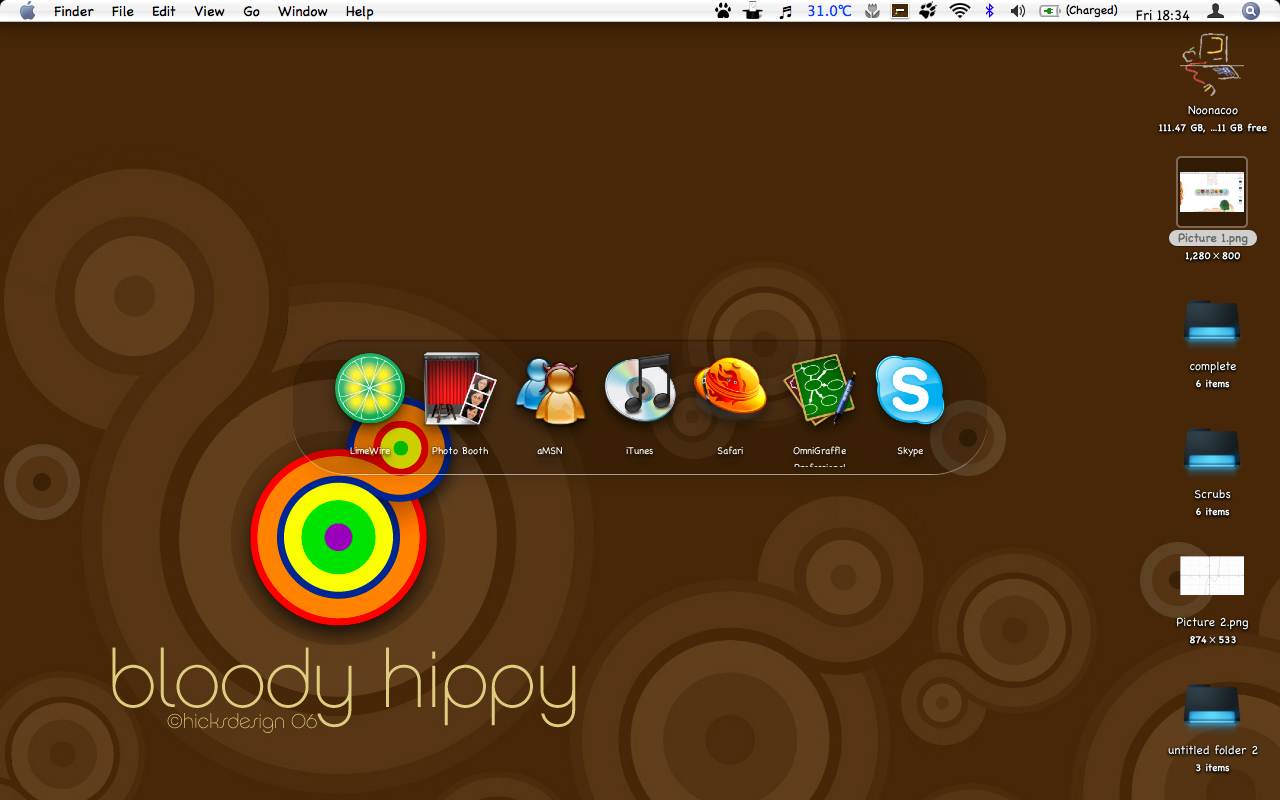Open the Edit menu
Screen dimensions: 1280x800
(x=163, y=11)
